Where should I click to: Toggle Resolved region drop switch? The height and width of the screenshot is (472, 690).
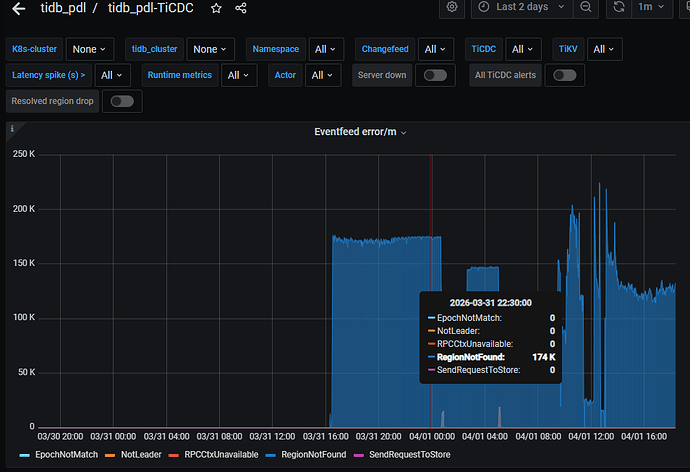(x=122, y=101)
